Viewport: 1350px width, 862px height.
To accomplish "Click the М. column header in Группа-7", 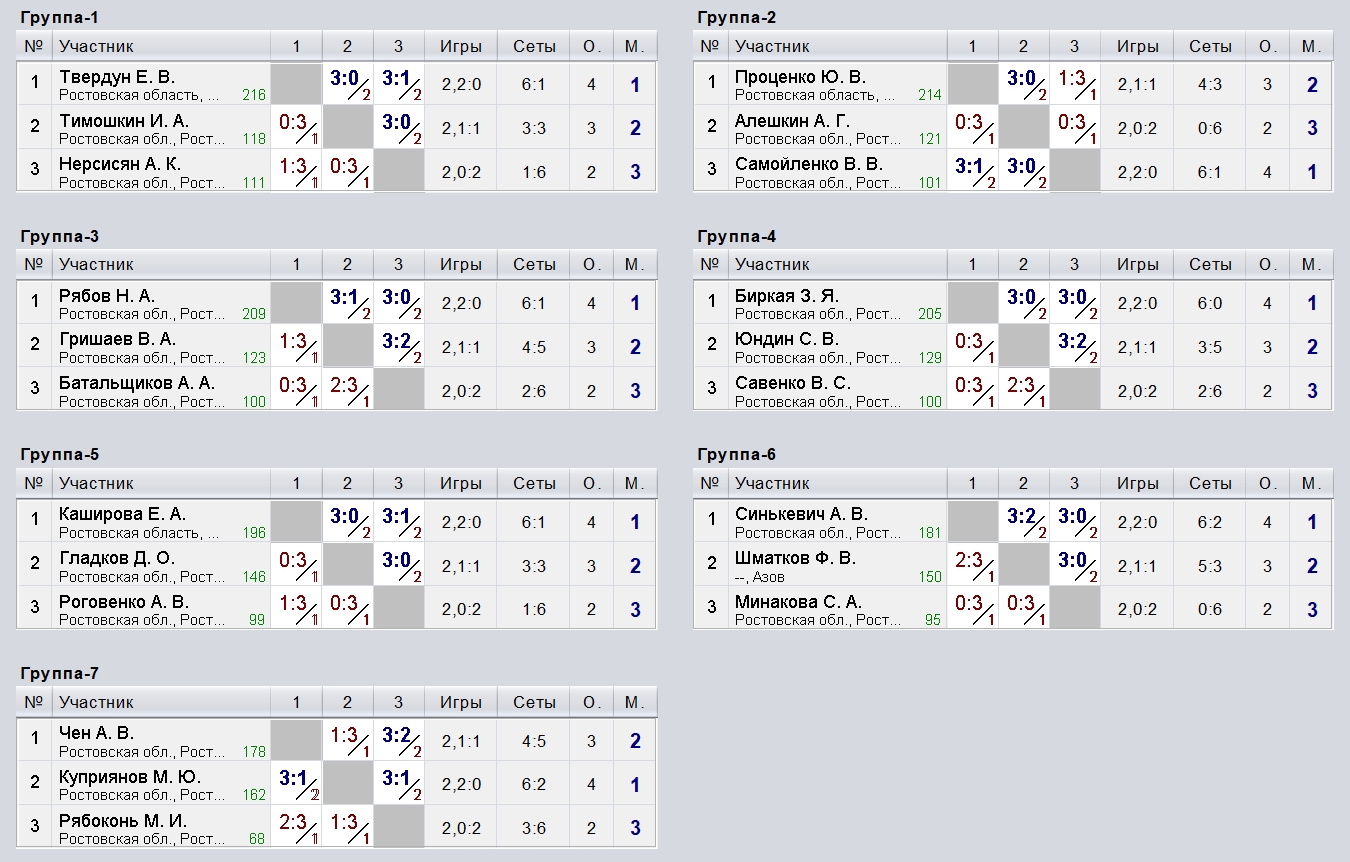I will click(634, 702).
